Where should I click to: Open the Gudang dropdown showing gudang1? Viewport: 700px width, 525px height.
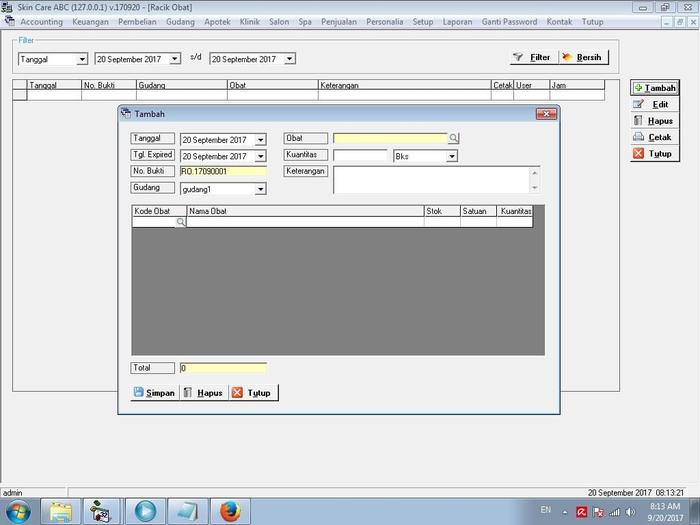tap(261, 189)
